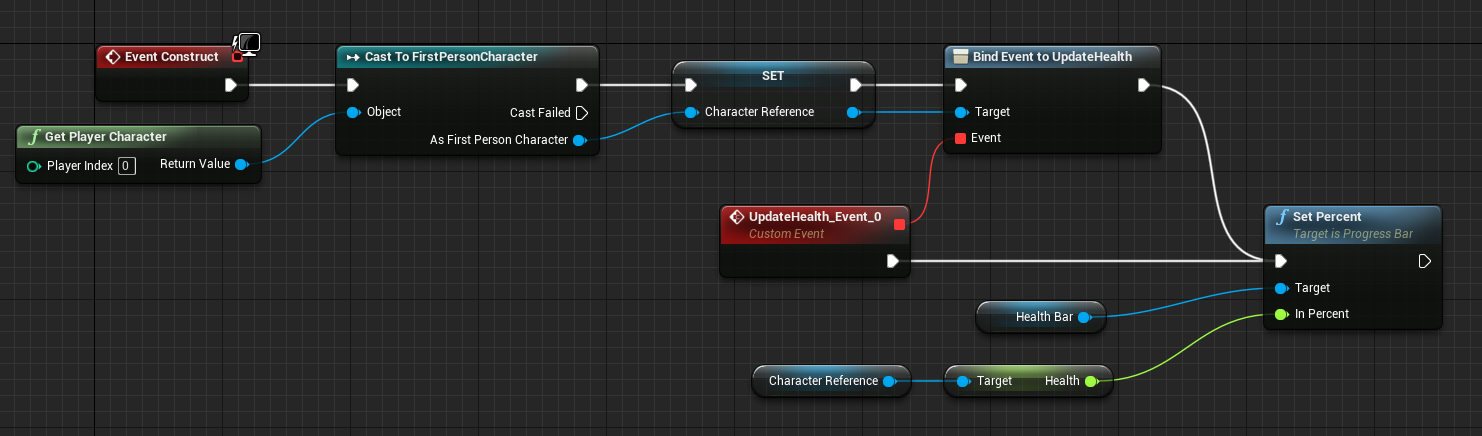Viewport: 1482px width, 436px height.
Task: Click the UpdateHealth_Event_0 red delegate output pin
Action: [x=899, y=224]
